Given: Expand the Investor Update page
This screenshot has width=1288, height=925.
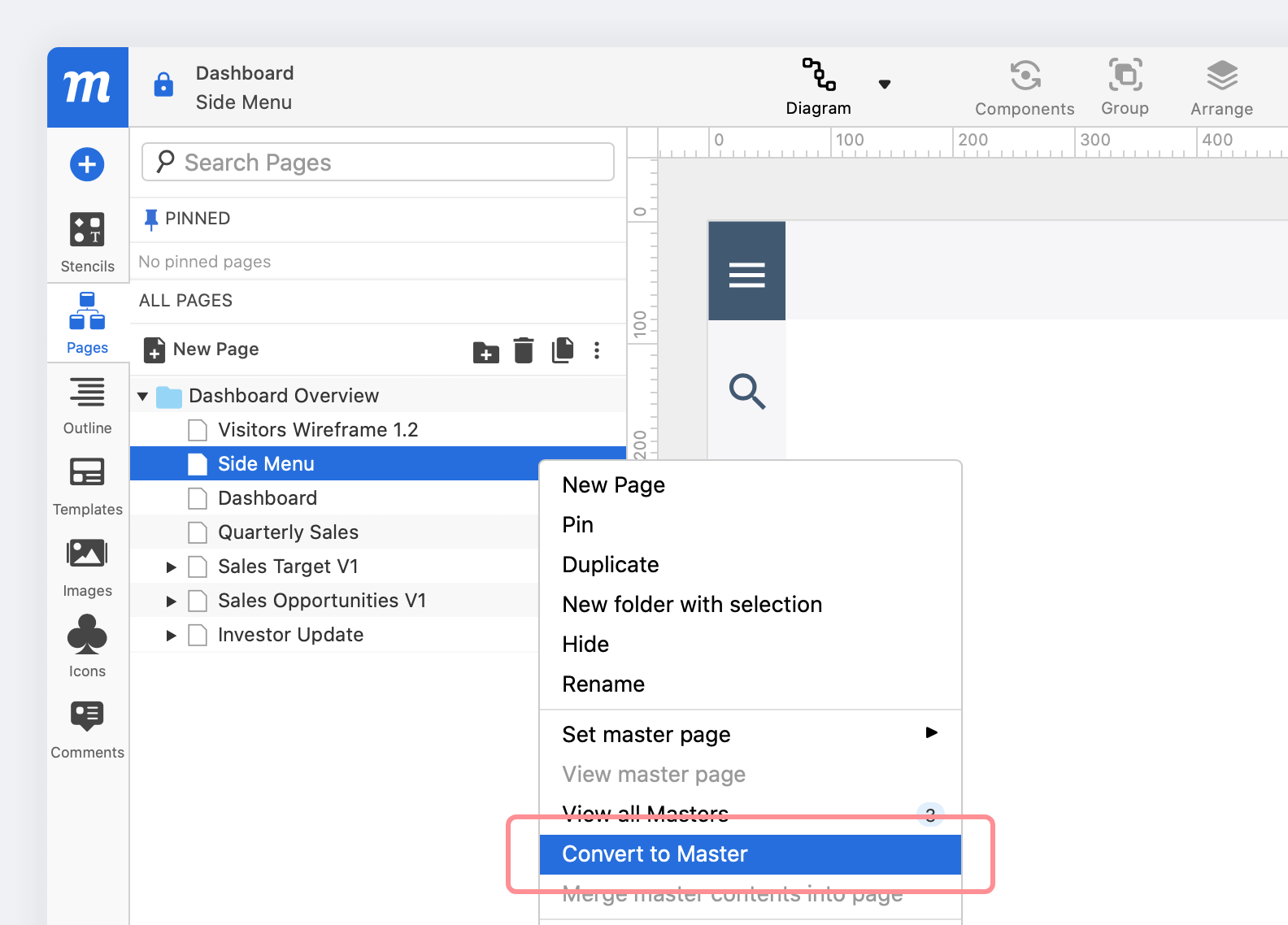Looking at the screenshot, I should (171, 636).
